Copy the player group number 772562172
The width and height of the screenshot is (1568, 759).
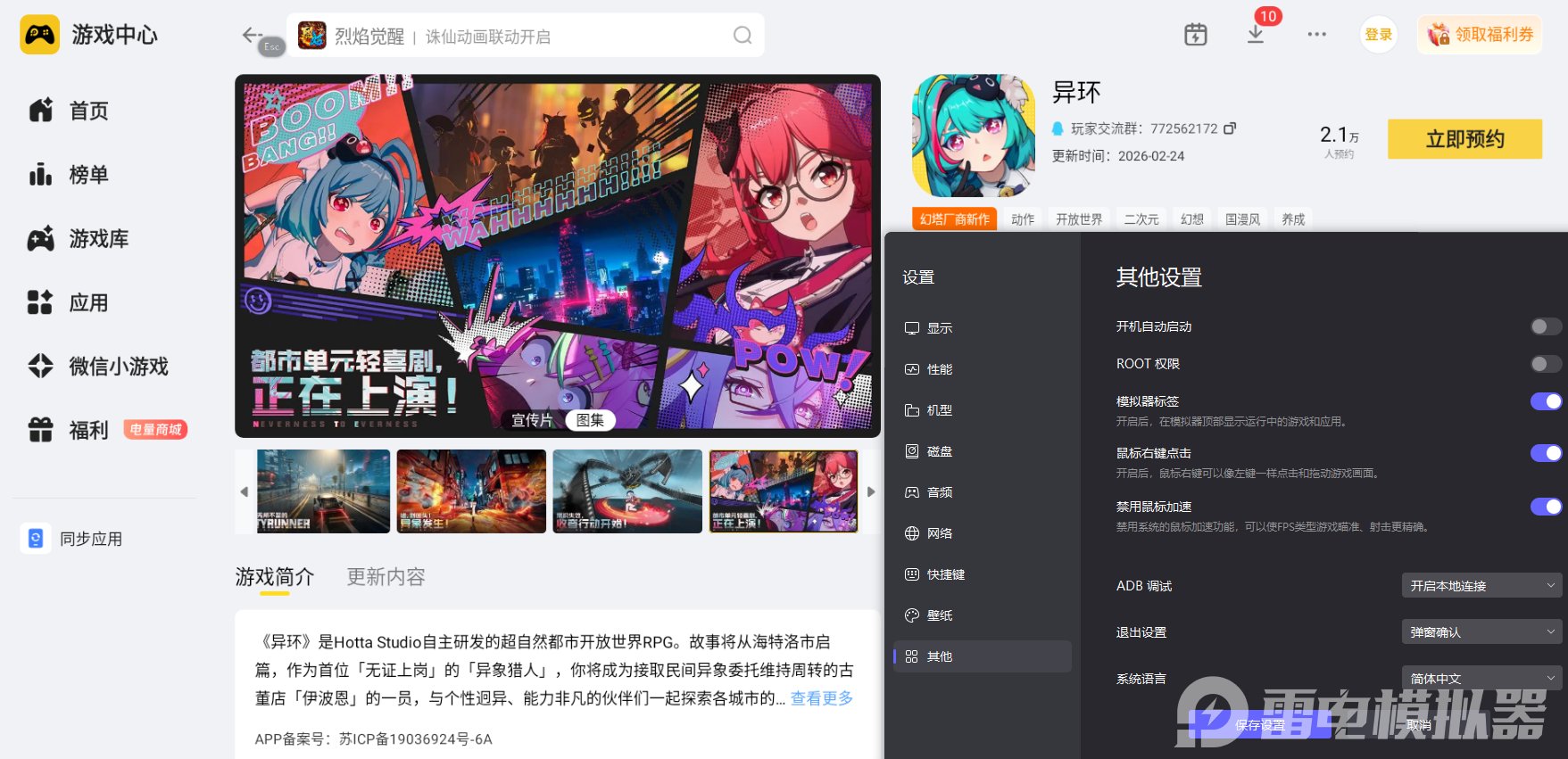pos(1230,128)
